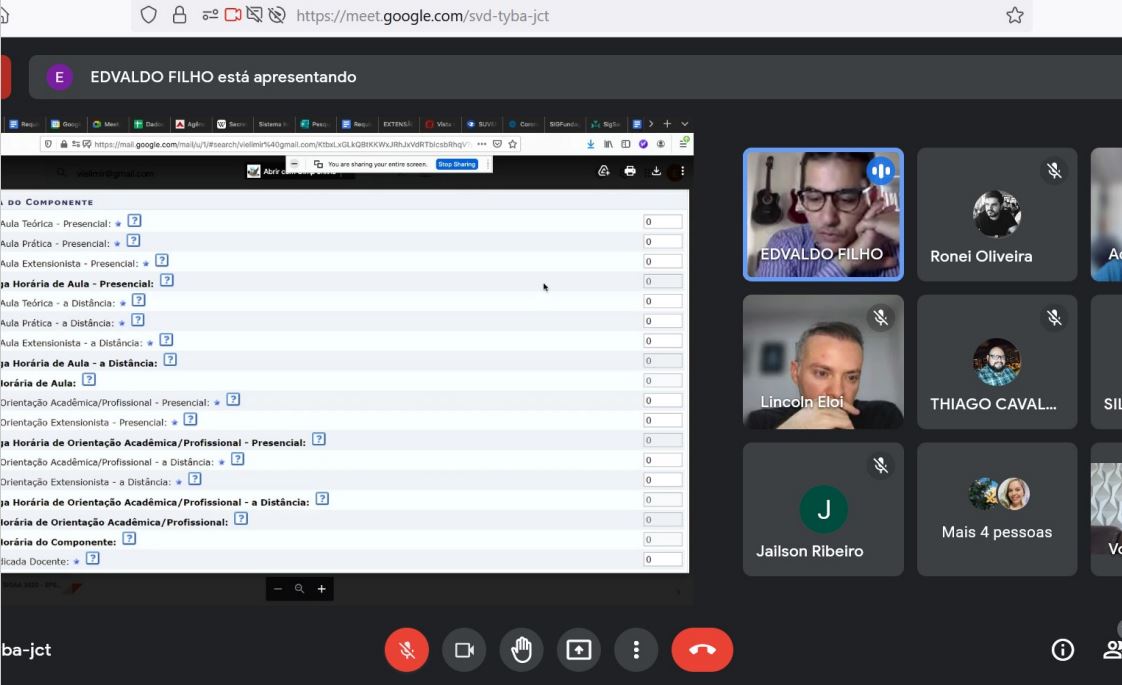Click the shield tracking protection icon
1122x685 pixels.
(x=148, y=15)
